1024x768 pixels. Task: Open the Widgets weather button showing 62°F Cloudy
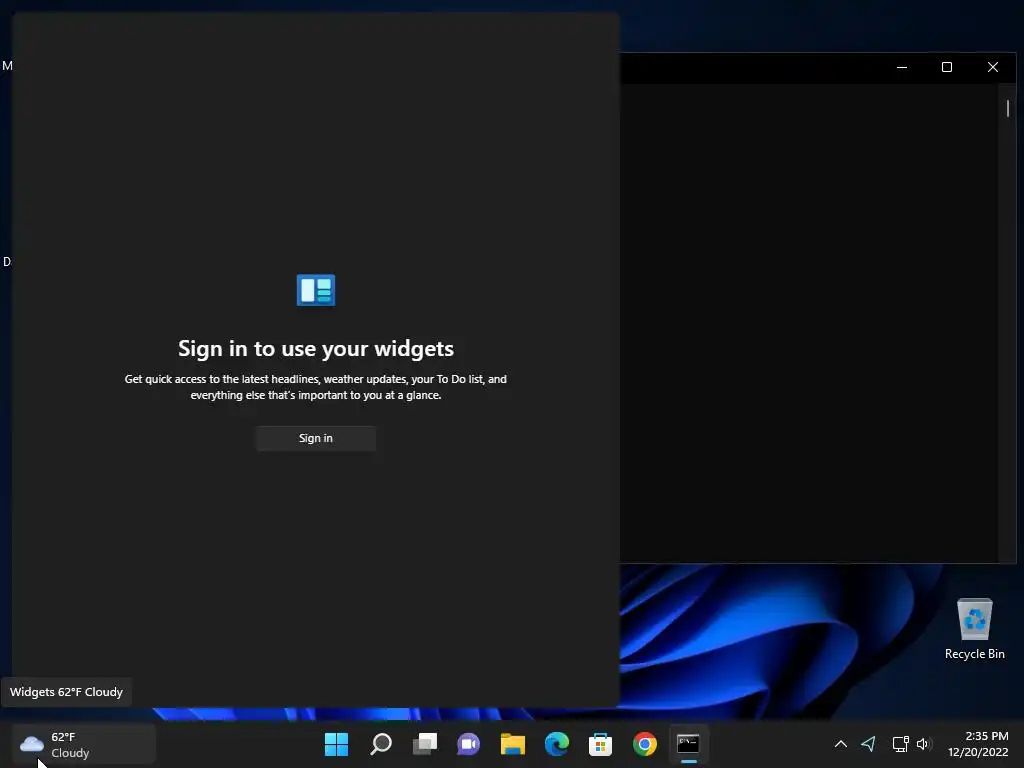[84, 744]
